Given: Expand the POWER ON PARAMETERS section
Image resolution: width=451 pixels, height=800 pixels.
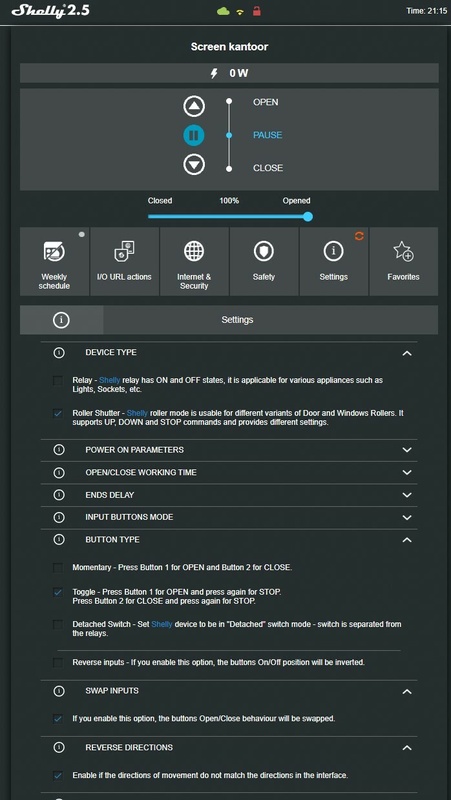Looking at the screenshot, I should pyautogui.click(x=229, y=450).
